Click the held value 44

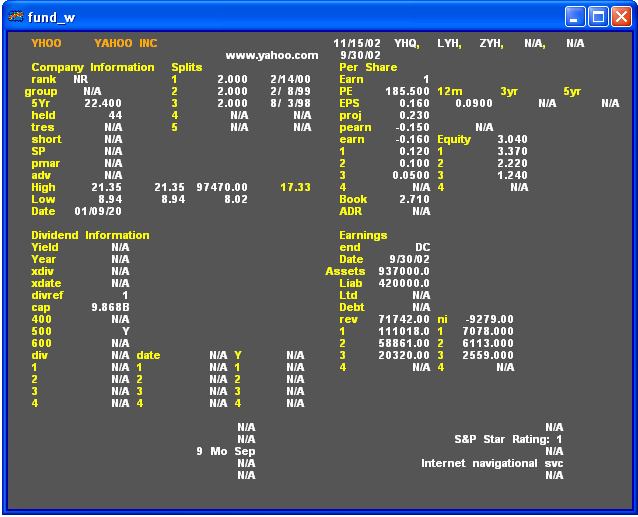point(116,116)
